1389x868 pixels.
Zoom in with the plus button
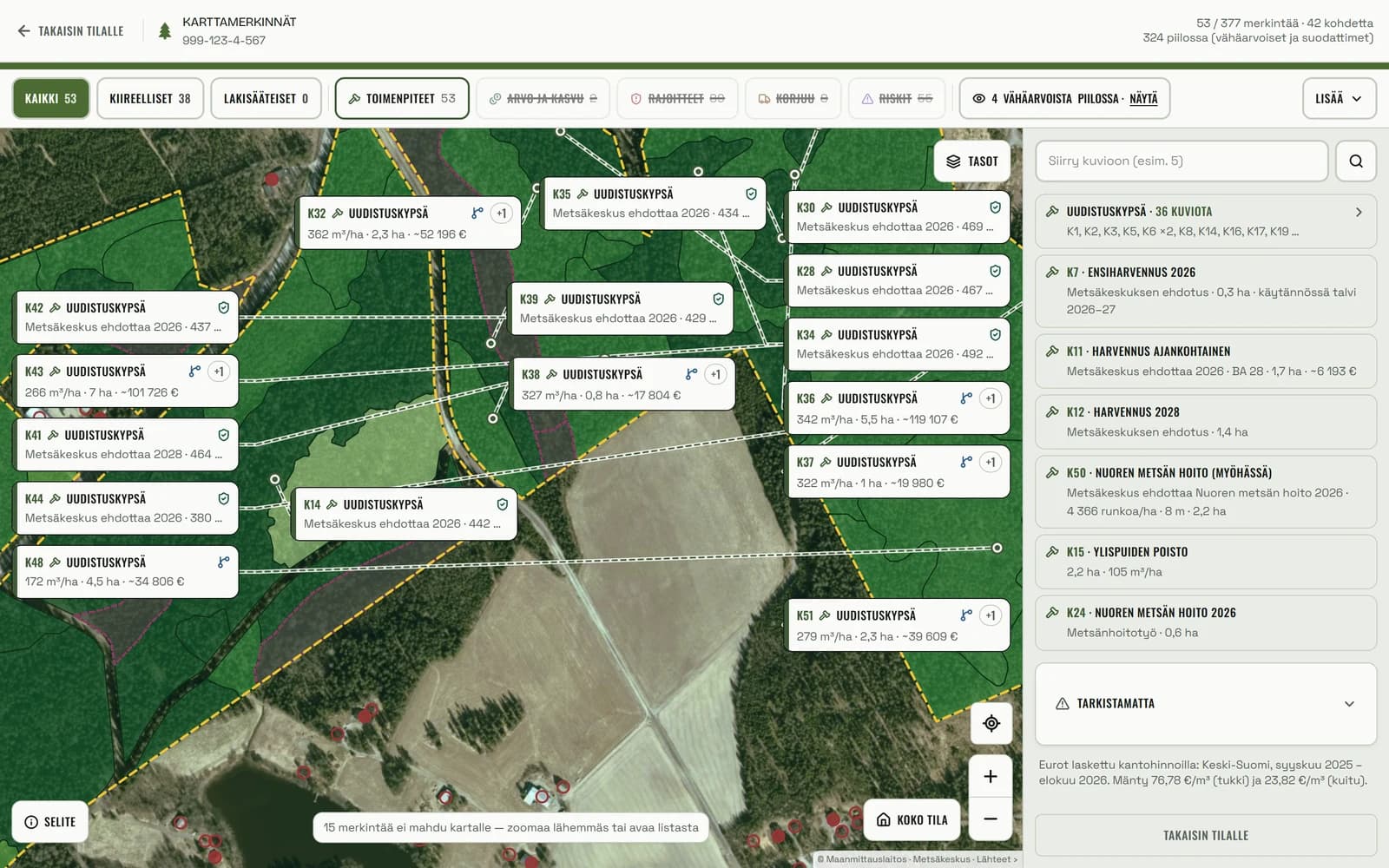[x=991, y=777]
